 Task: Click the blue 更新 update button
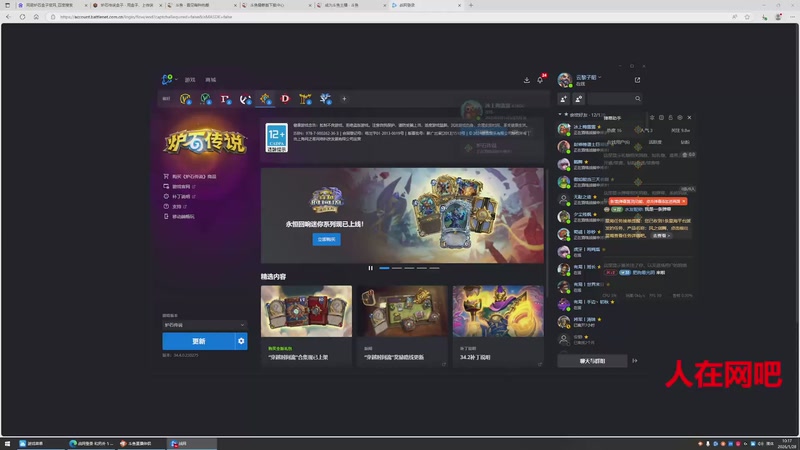point(198,341)
